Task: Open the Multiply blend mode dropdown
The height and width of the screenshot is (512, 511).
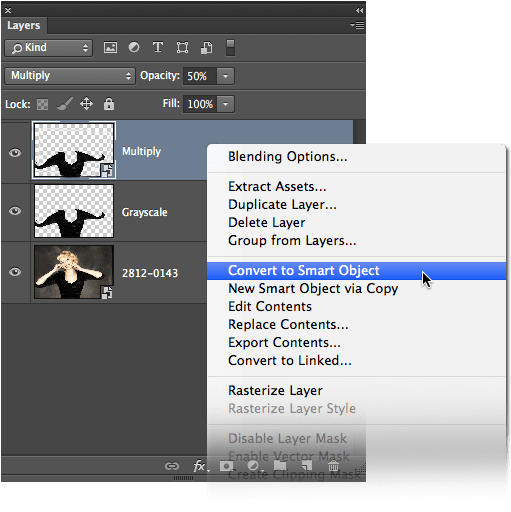Action: 70,76
